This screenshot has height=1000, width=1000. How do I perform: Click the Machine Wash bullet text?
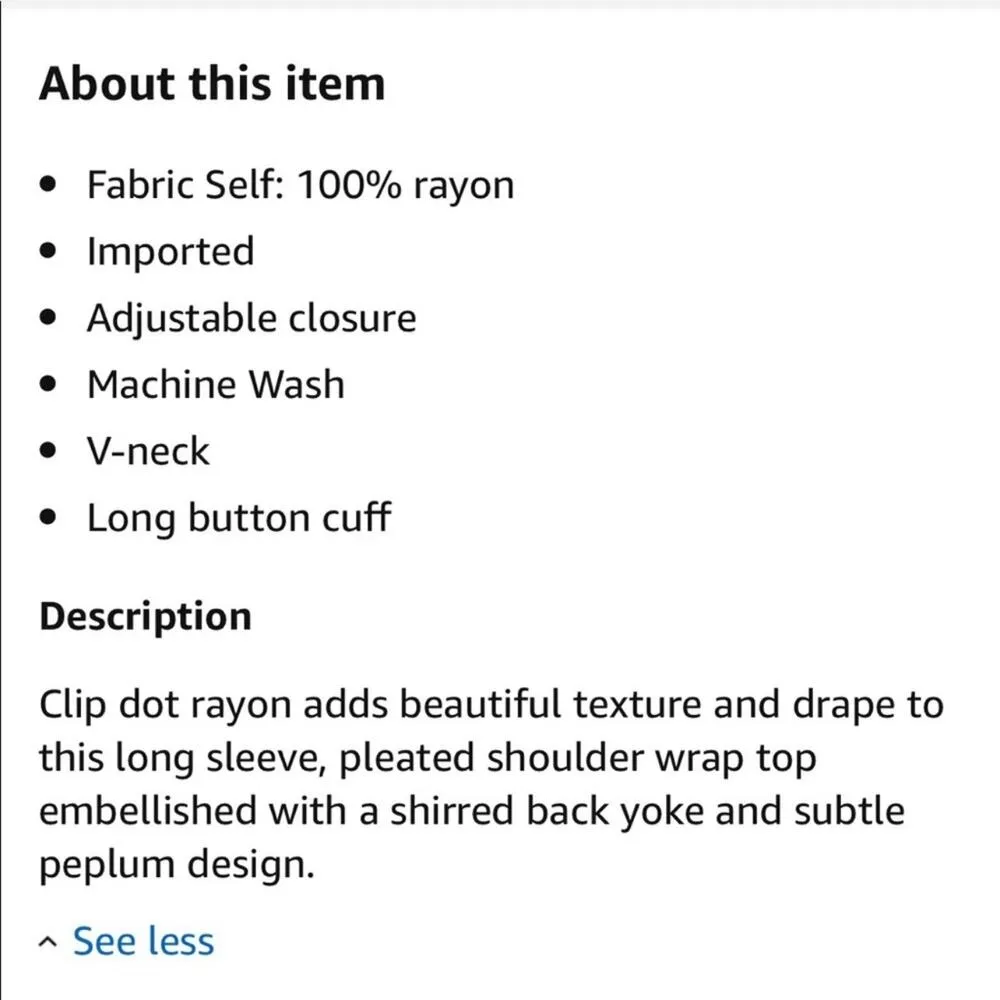click(x=215, y=384)
